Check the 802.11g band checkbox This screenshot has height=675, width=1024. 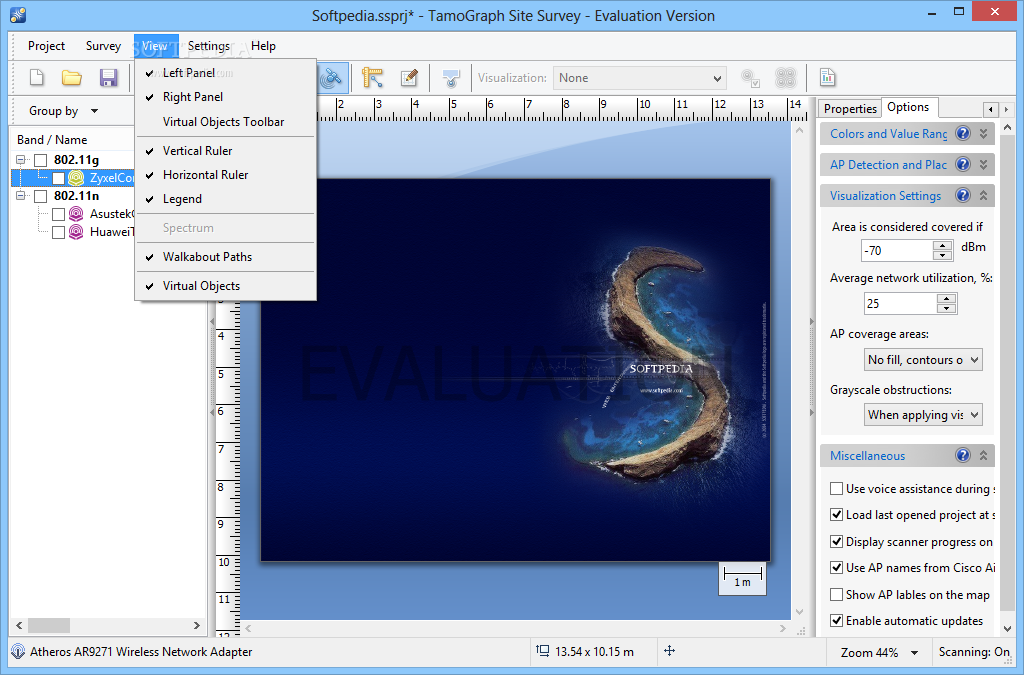click(40, 160)
